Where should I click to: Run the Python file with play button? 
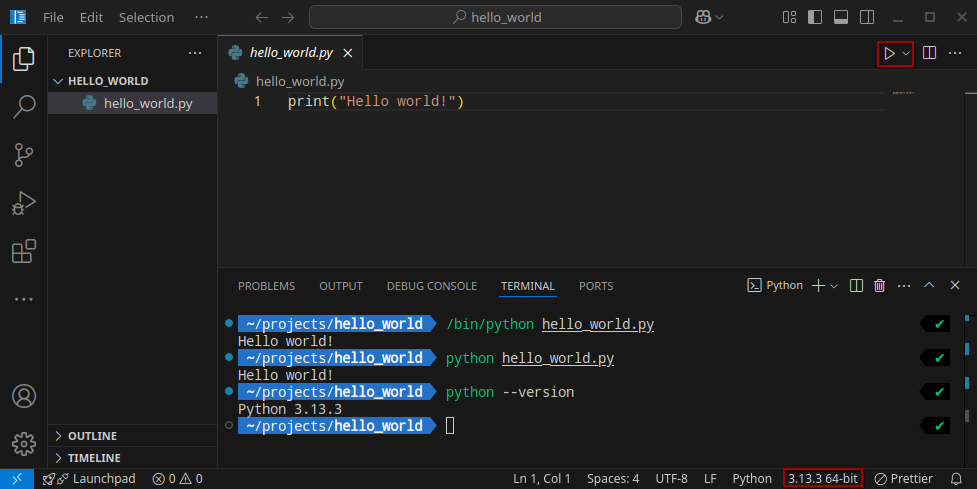(x=889, y=54)
